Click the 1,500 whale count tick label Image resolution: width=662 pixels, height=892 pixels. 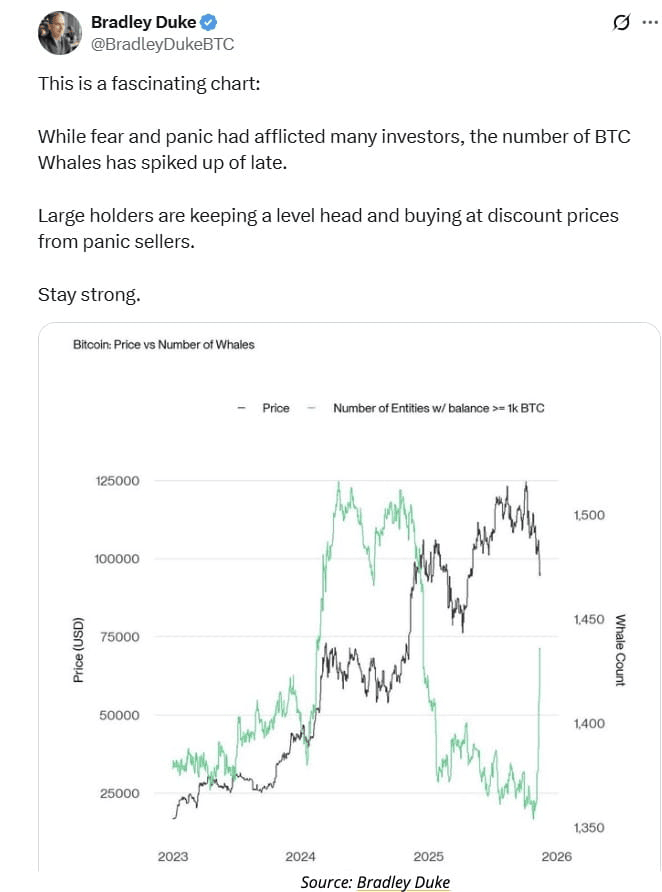pyautogui.click(x=590, y=515)
